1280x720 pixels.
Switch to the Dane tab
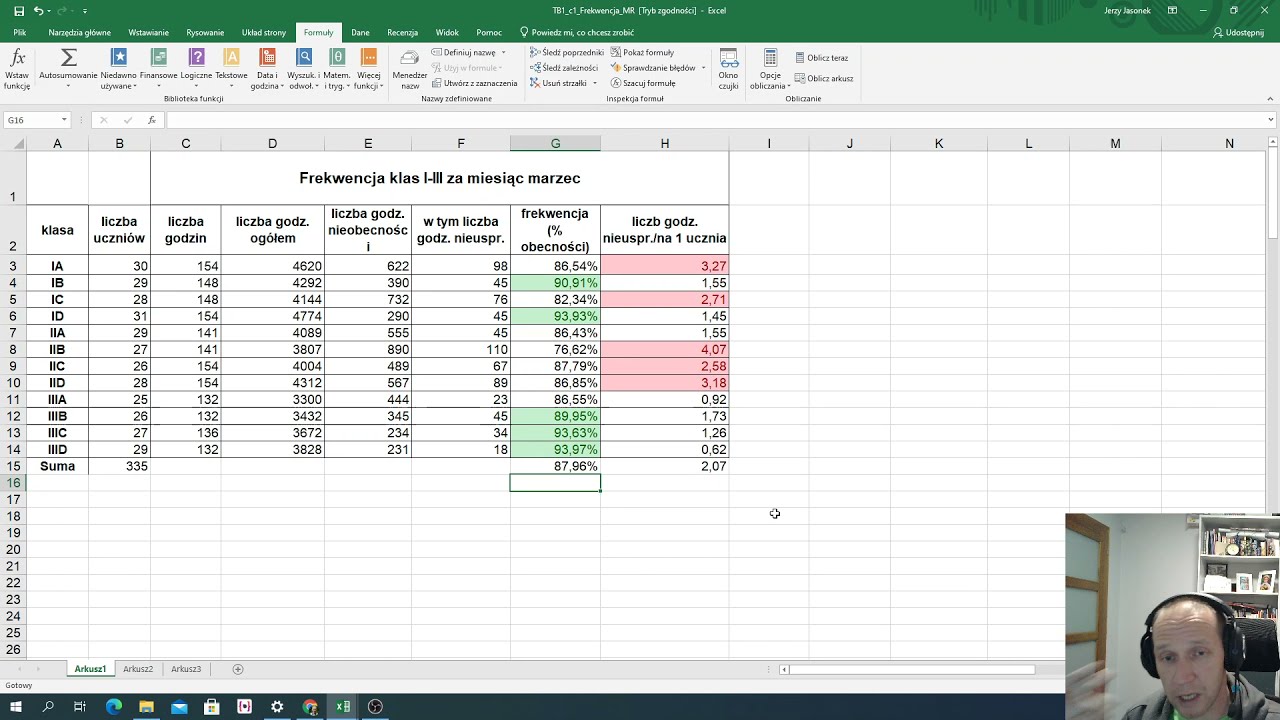click(x=360, y=32)
